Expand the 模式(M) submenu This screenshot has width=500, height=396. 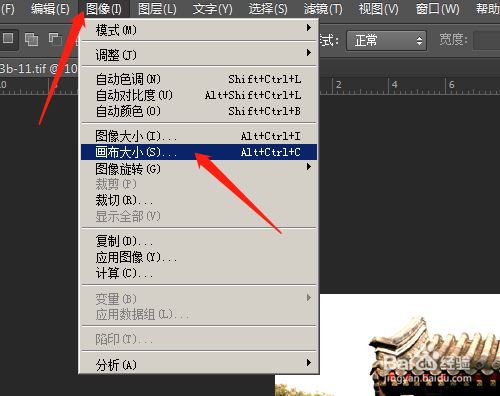(199, 30)
